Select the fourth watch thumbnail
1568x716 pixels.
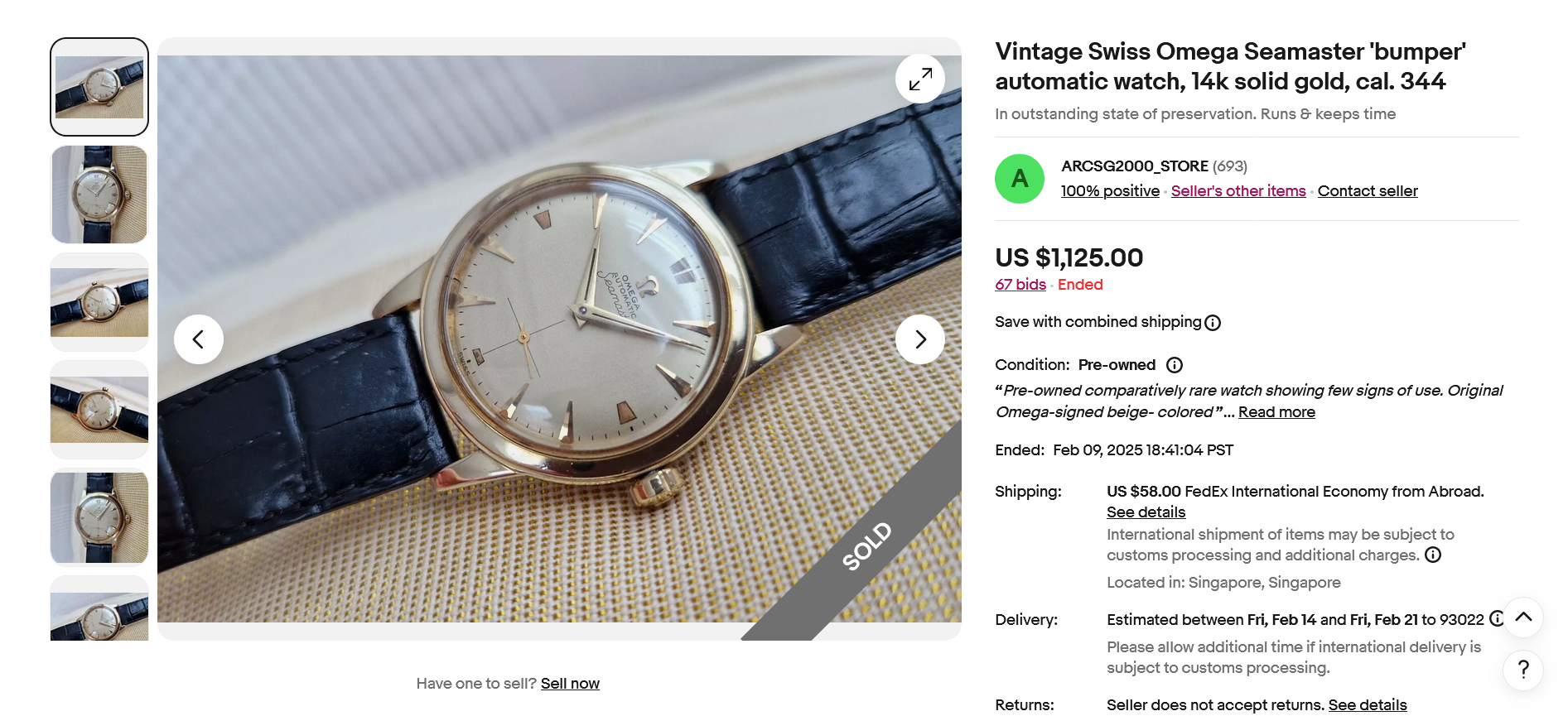[99, 410]
